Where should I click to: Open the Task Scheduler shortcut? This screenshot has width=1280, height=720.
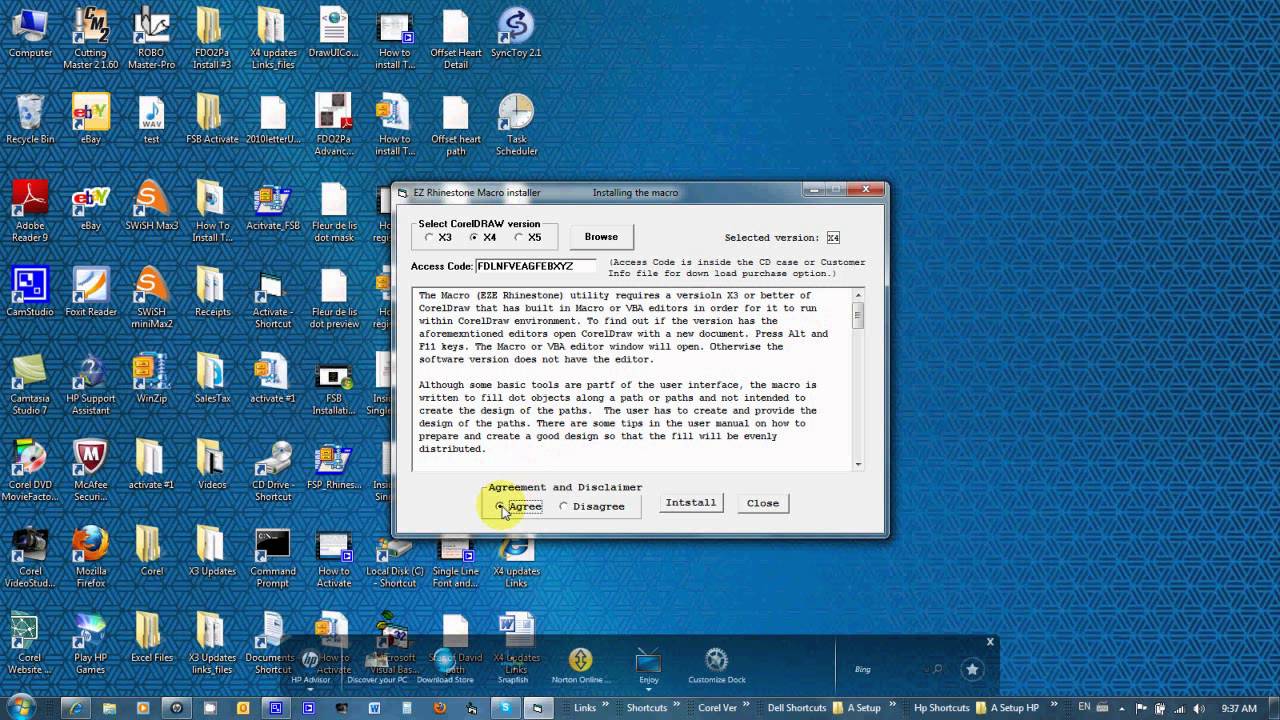point(516,126)
